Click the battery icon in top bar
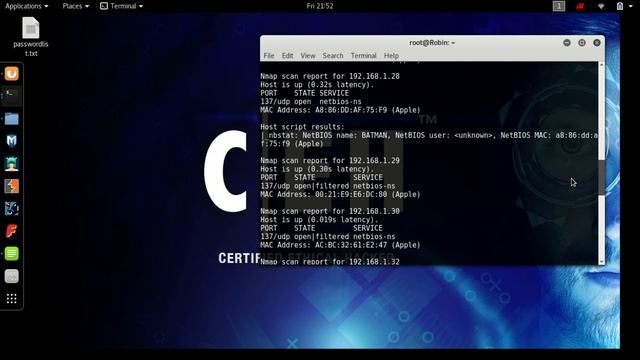Image resolution: width=640 pixels, height=360 pixels. click(620, 6)
